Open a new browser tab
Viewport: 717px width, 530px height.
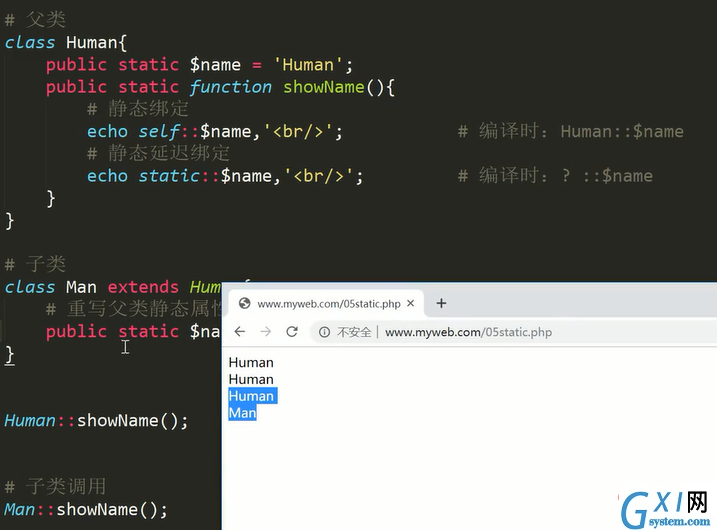pyautogui.click(x=441, y=303)
